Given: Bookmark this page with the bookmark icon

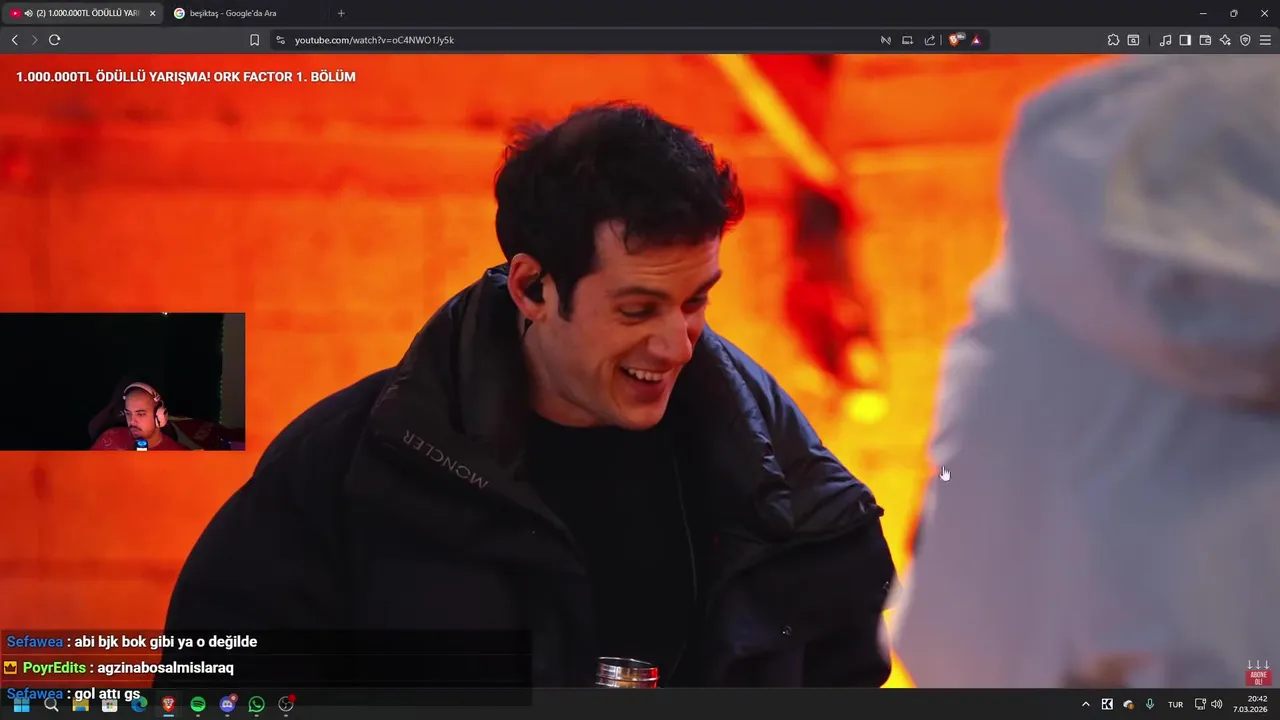Looking at the screenshot, I should pyautogui.click(x=254, y=40).
